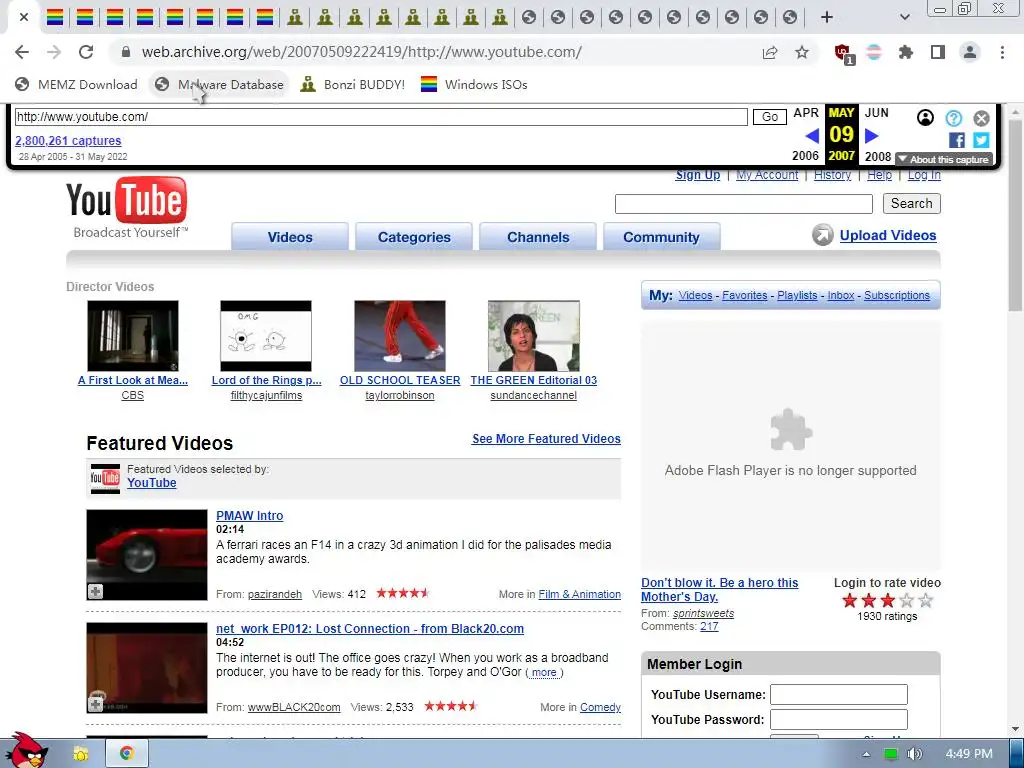1024x768 pixels.
Task: Go to previous capture with left blue arrow
Action: (812, 136)
